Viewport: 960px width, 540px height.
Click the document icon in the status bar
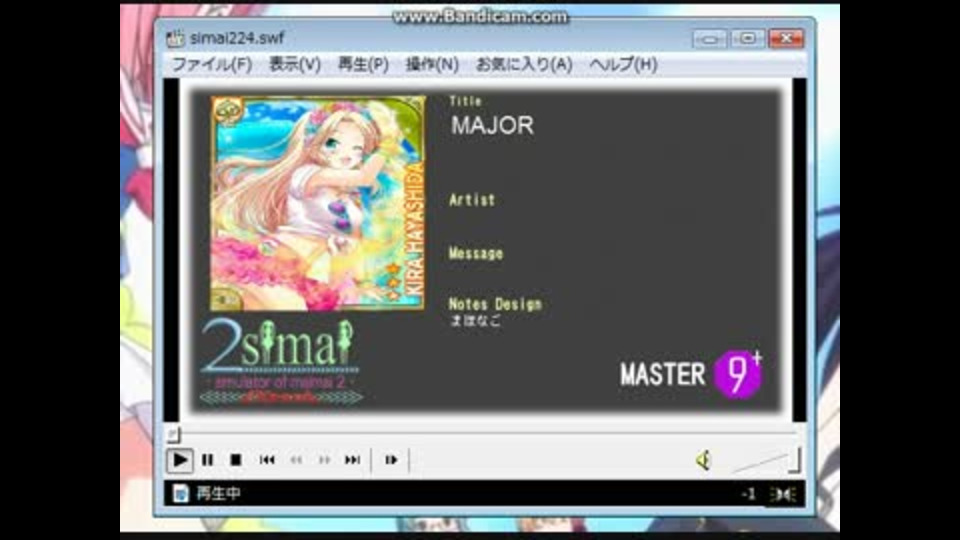click(x=181, y=493)
